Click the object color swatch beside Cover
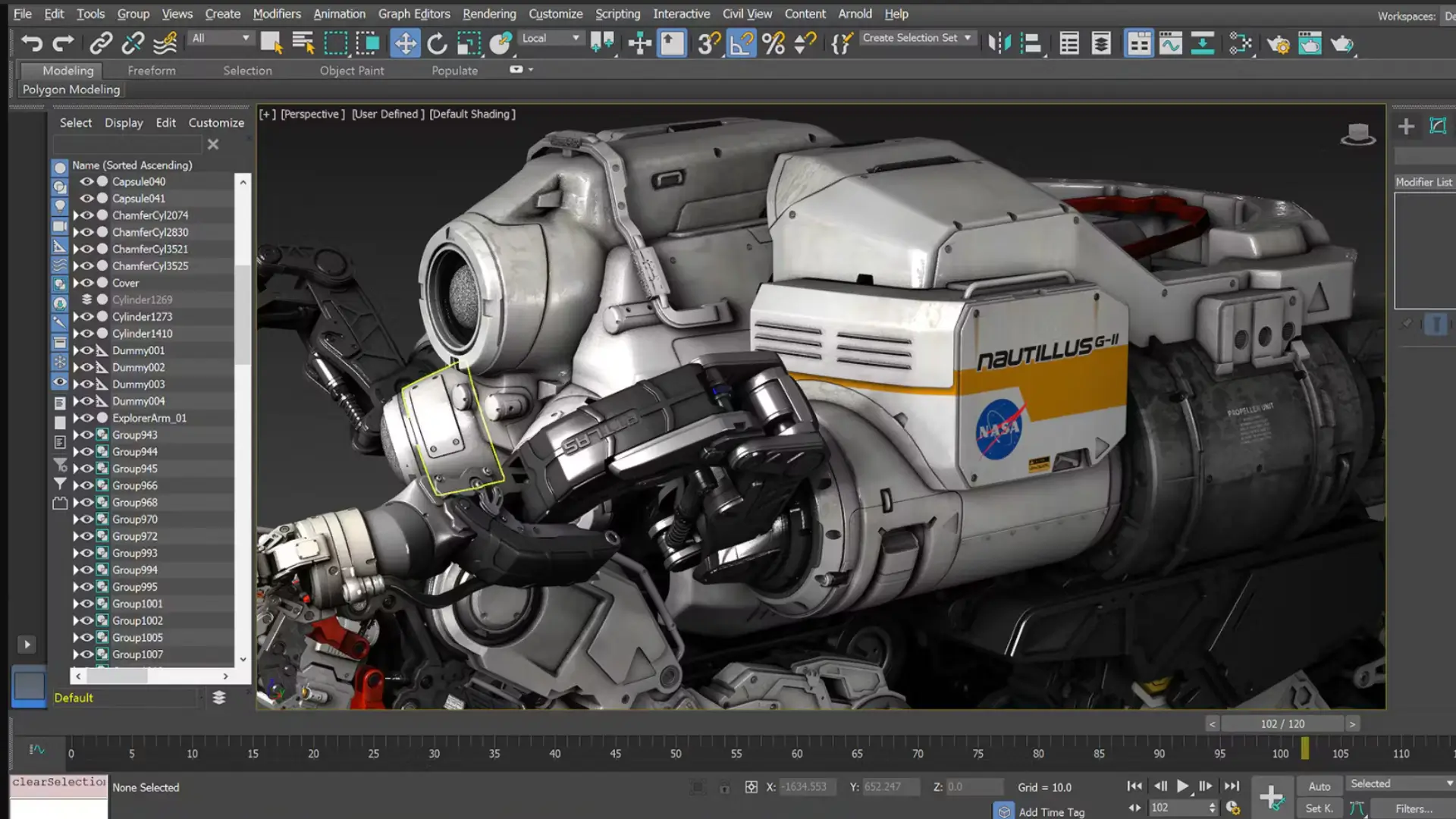The image size is (1456, 819). click(102, 282)
